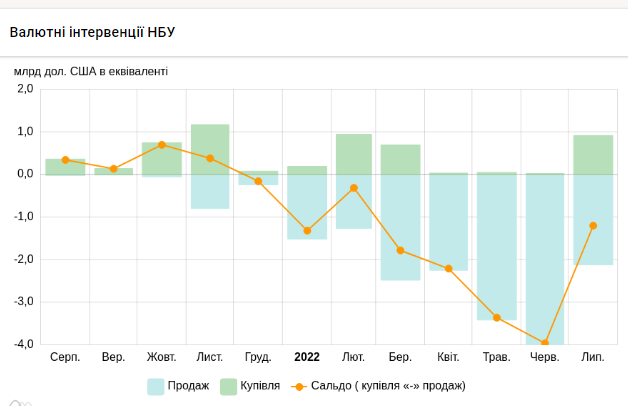Click the blue Продаж bar for Квіт.
Viewport: 628px width, 406px height.
tap(449, 222)
